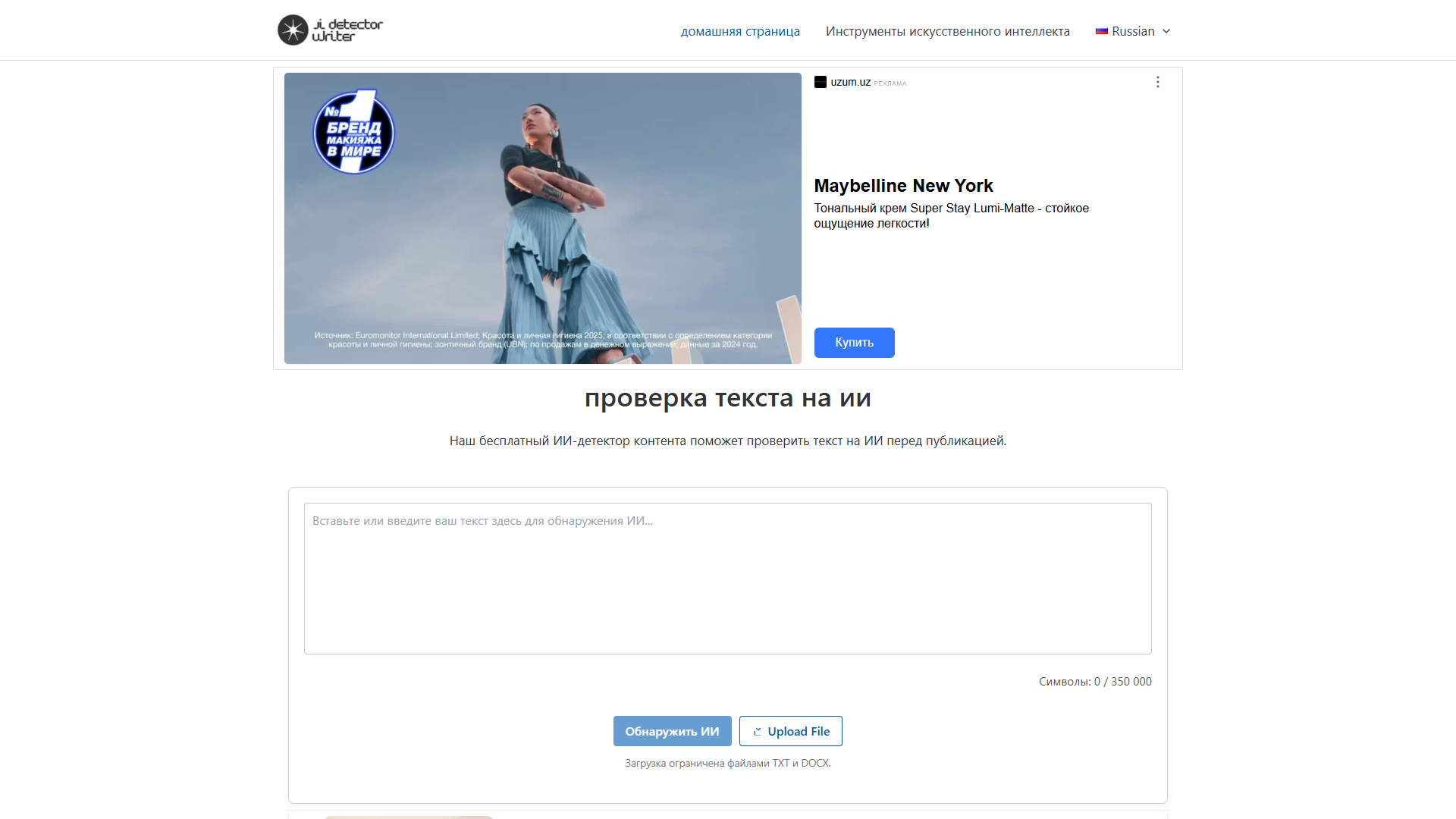Click the Russian flag icon

1102,31
